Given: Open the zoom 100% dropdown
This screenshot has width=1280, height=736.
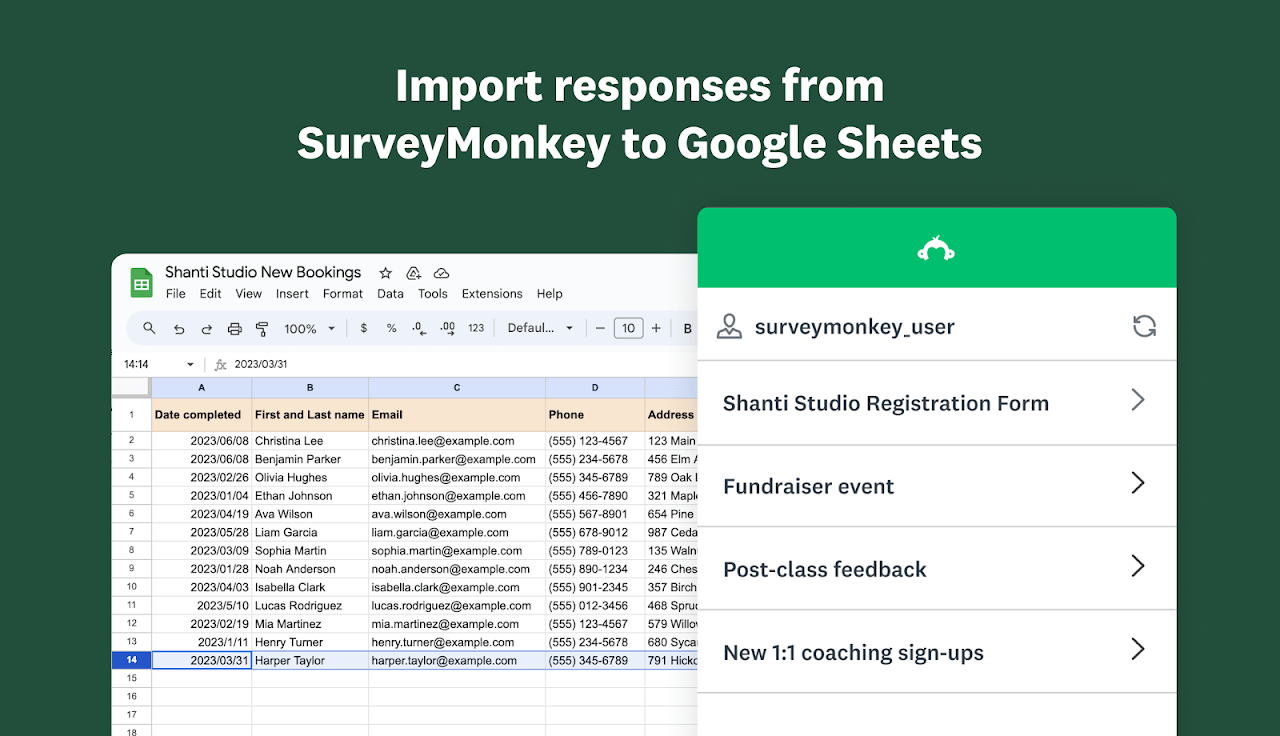Looking at the screenshot, I should coord(309,328).
